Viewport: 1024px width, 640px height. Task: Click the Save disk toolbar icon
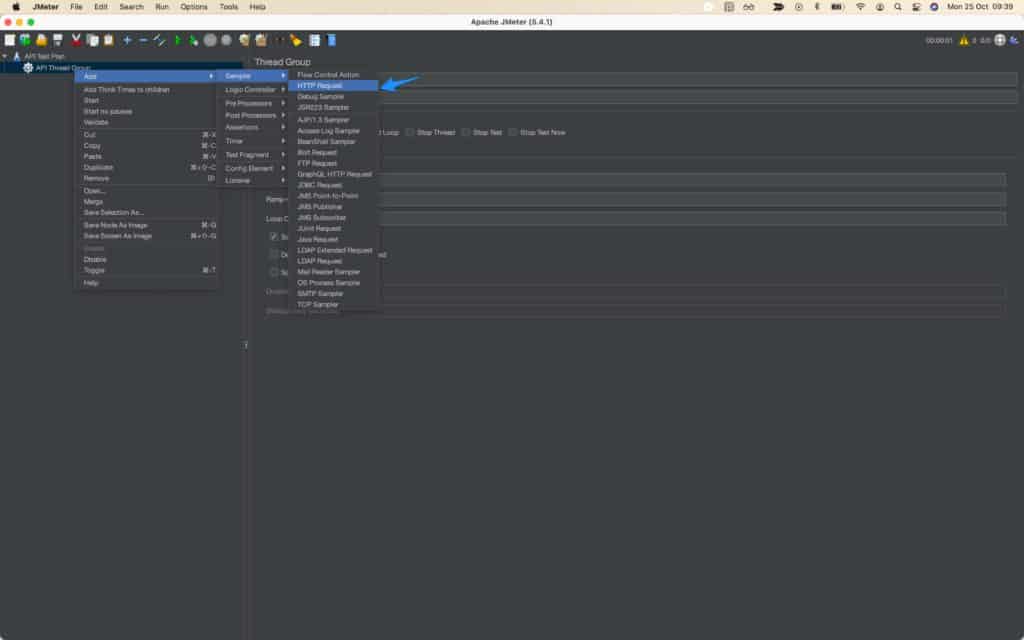[x=58, y=40]
